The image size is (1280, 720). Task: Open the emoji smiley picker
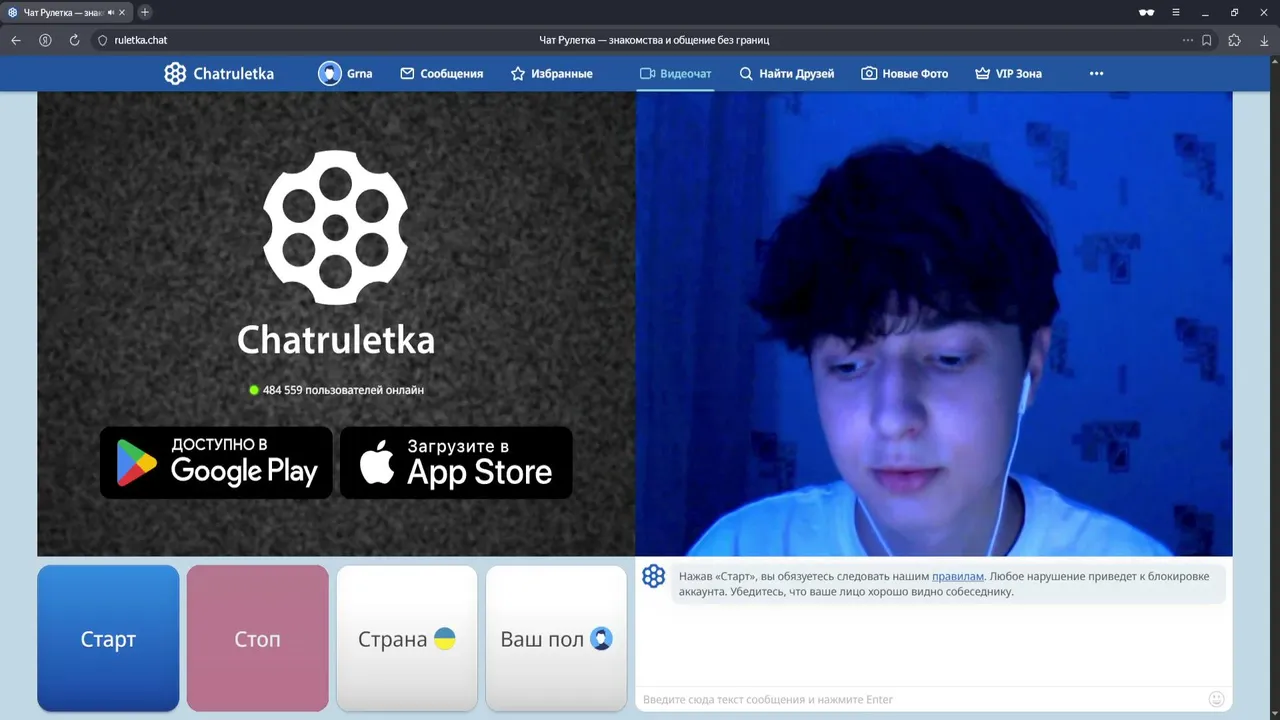[x=1217, y=699]
